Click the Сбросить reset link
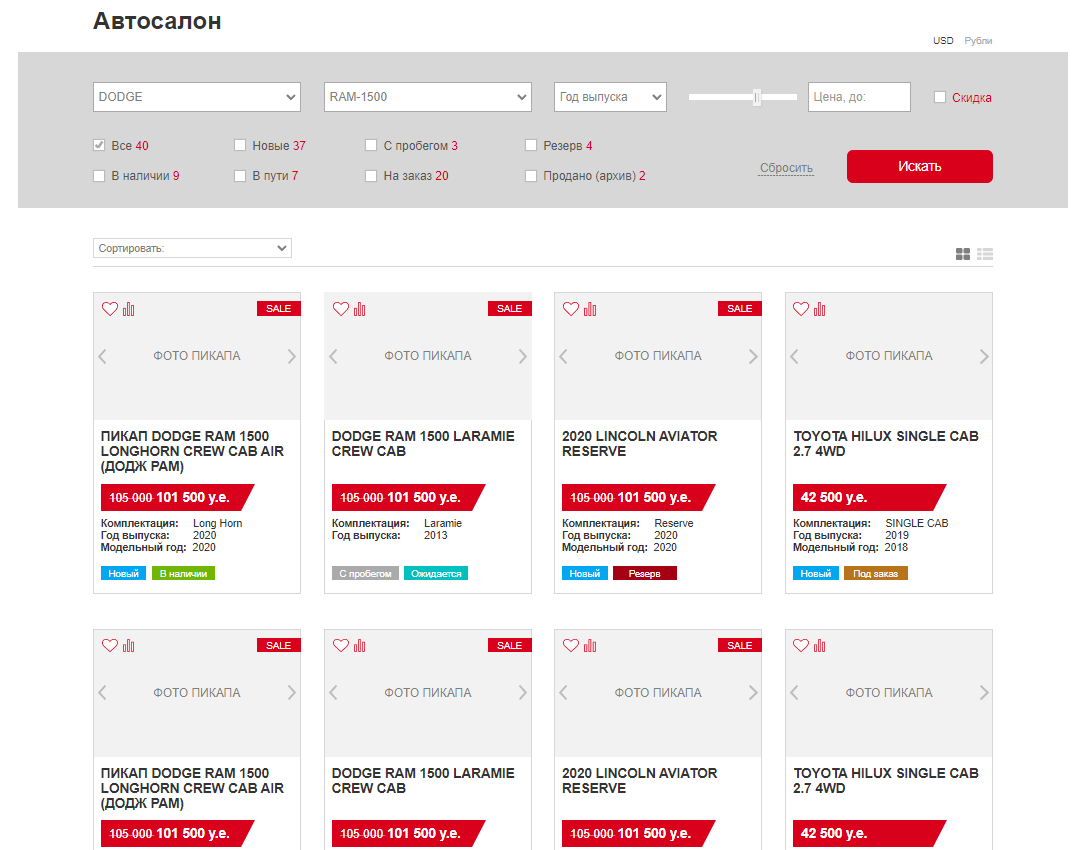Screen dimensions: 1090x850 pyautogui.click(x=786, y=168)
